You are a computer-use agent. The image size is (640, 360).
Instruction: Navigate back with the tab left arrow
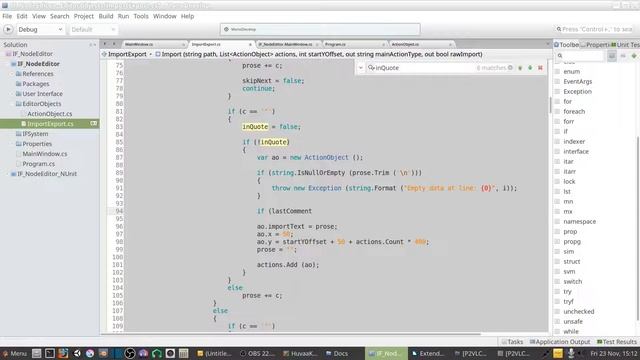click(104, 44)
